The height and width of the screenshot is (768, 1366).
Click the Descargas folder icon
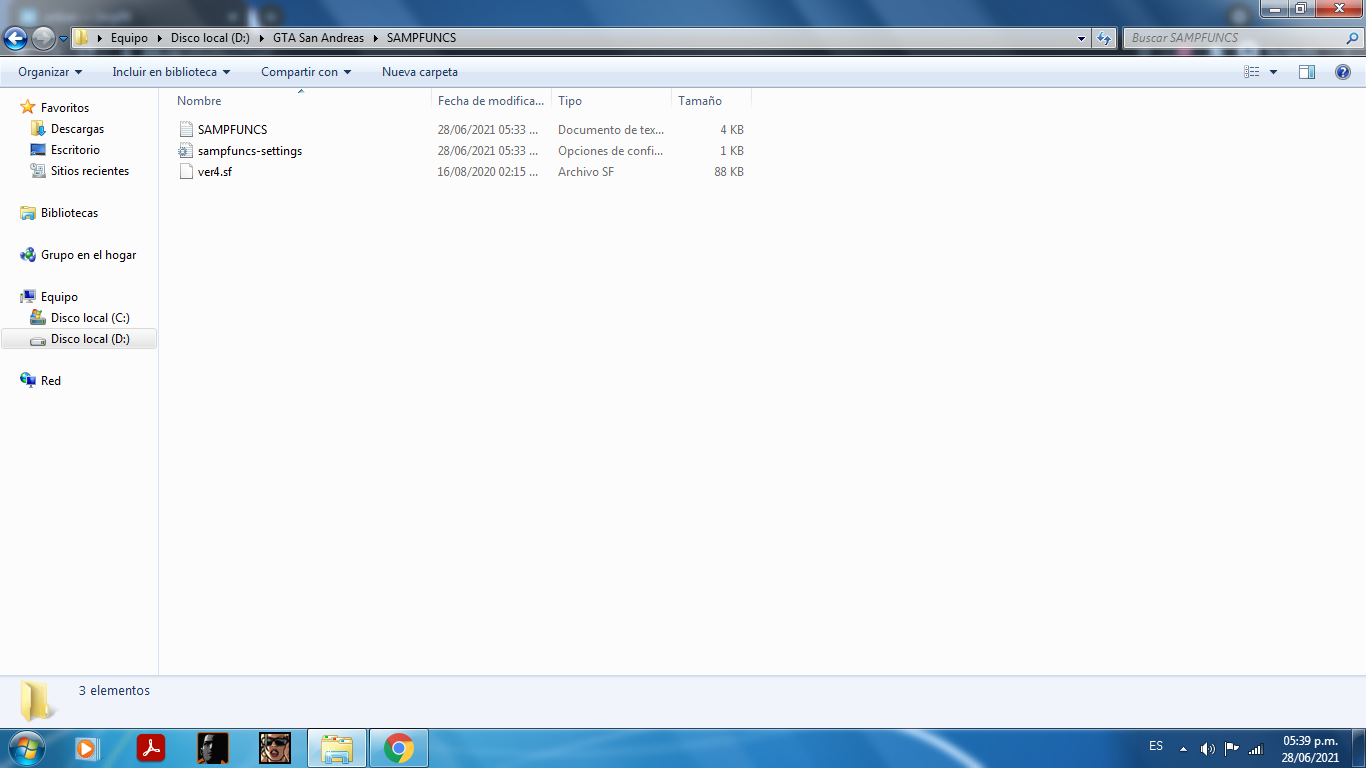[x=38, y=129]
